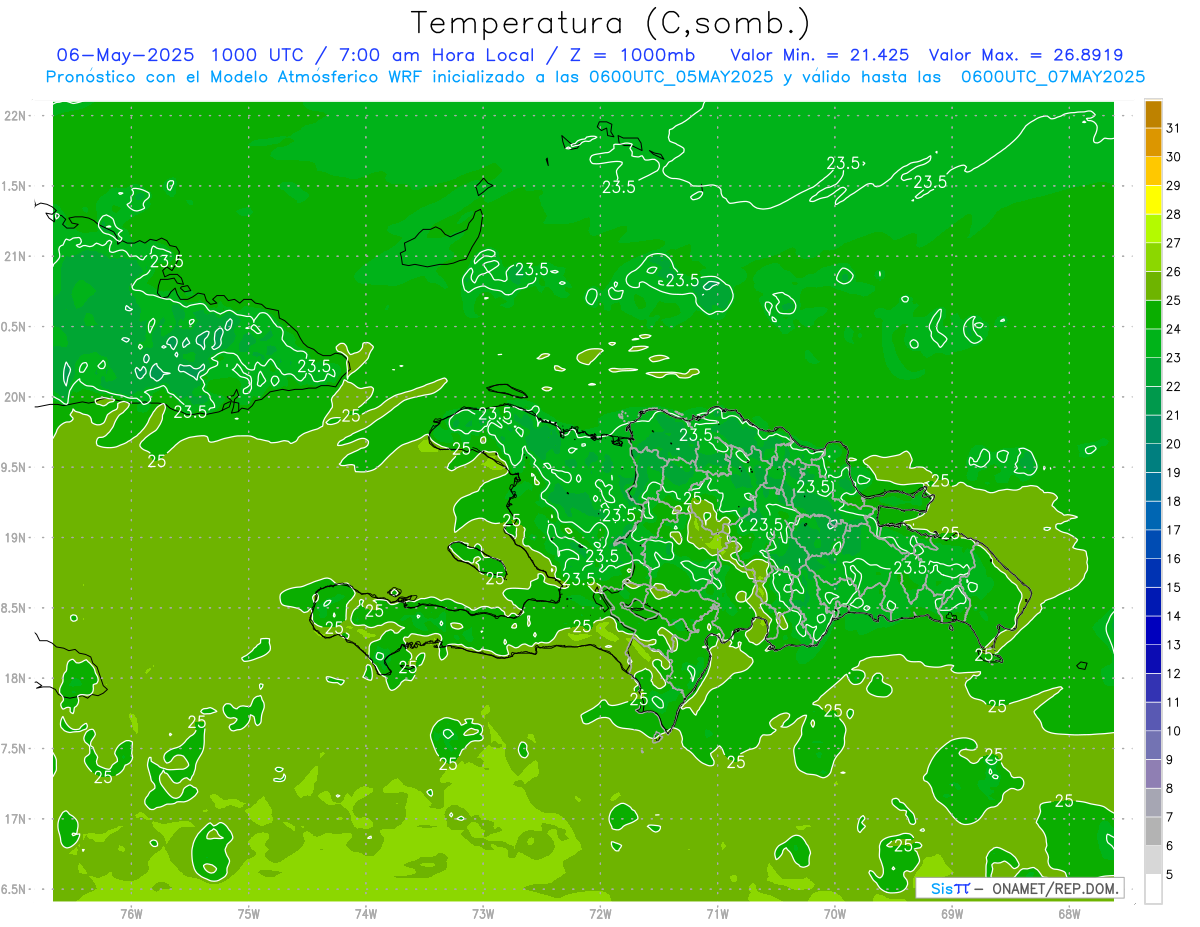
Task: Click the "28" value on the color scale
Action: click(x=1173, y=214)
